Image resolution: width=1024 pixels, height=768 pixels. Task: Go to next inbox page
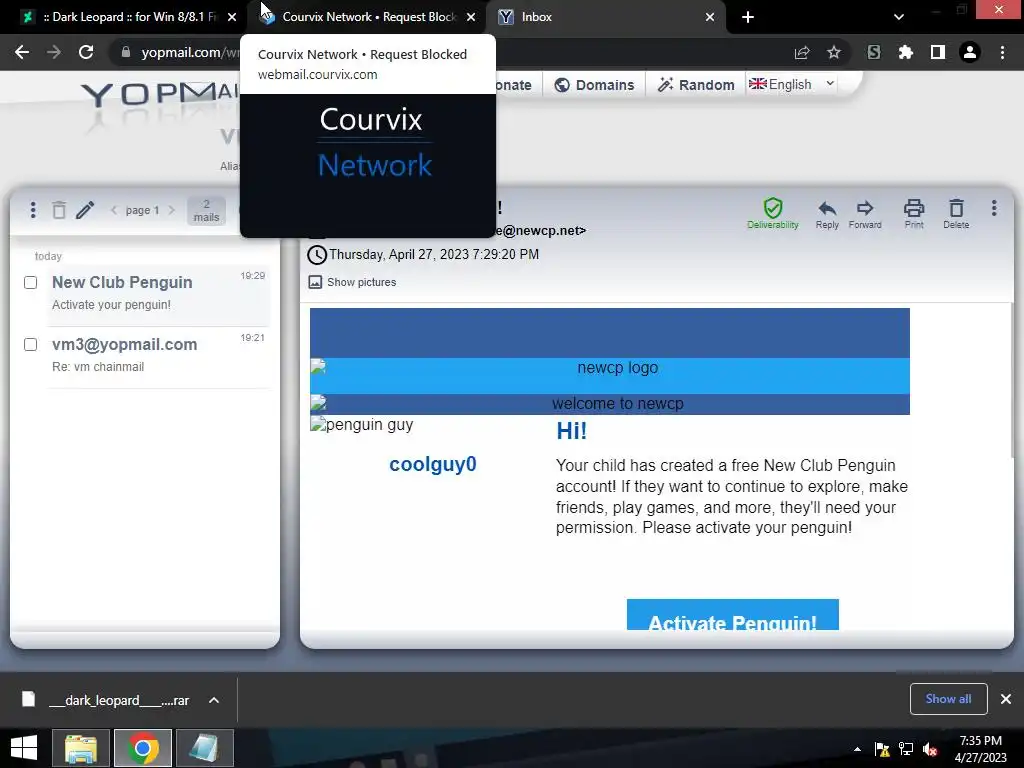[x=172, y=210]
